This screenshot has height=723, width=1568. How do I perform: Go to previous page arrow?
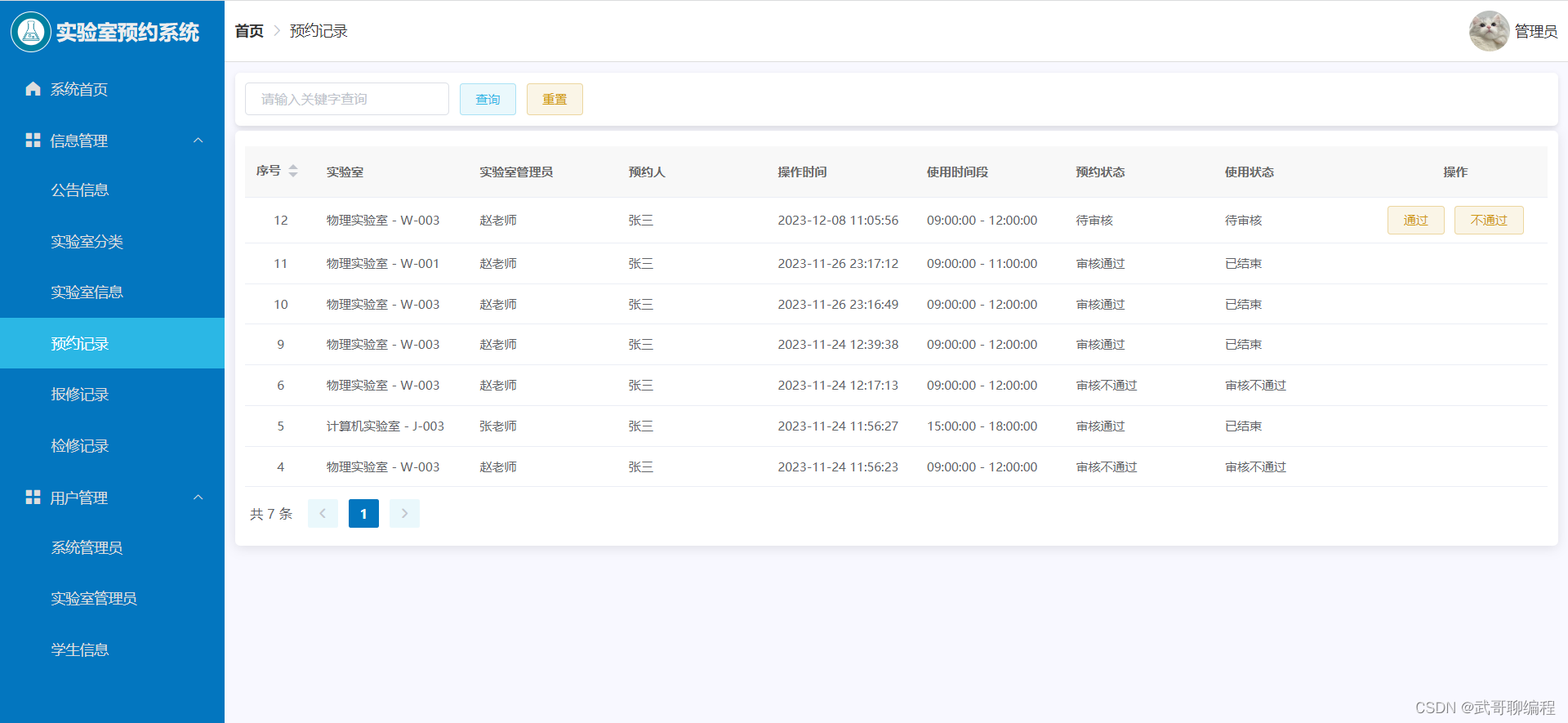323,513
